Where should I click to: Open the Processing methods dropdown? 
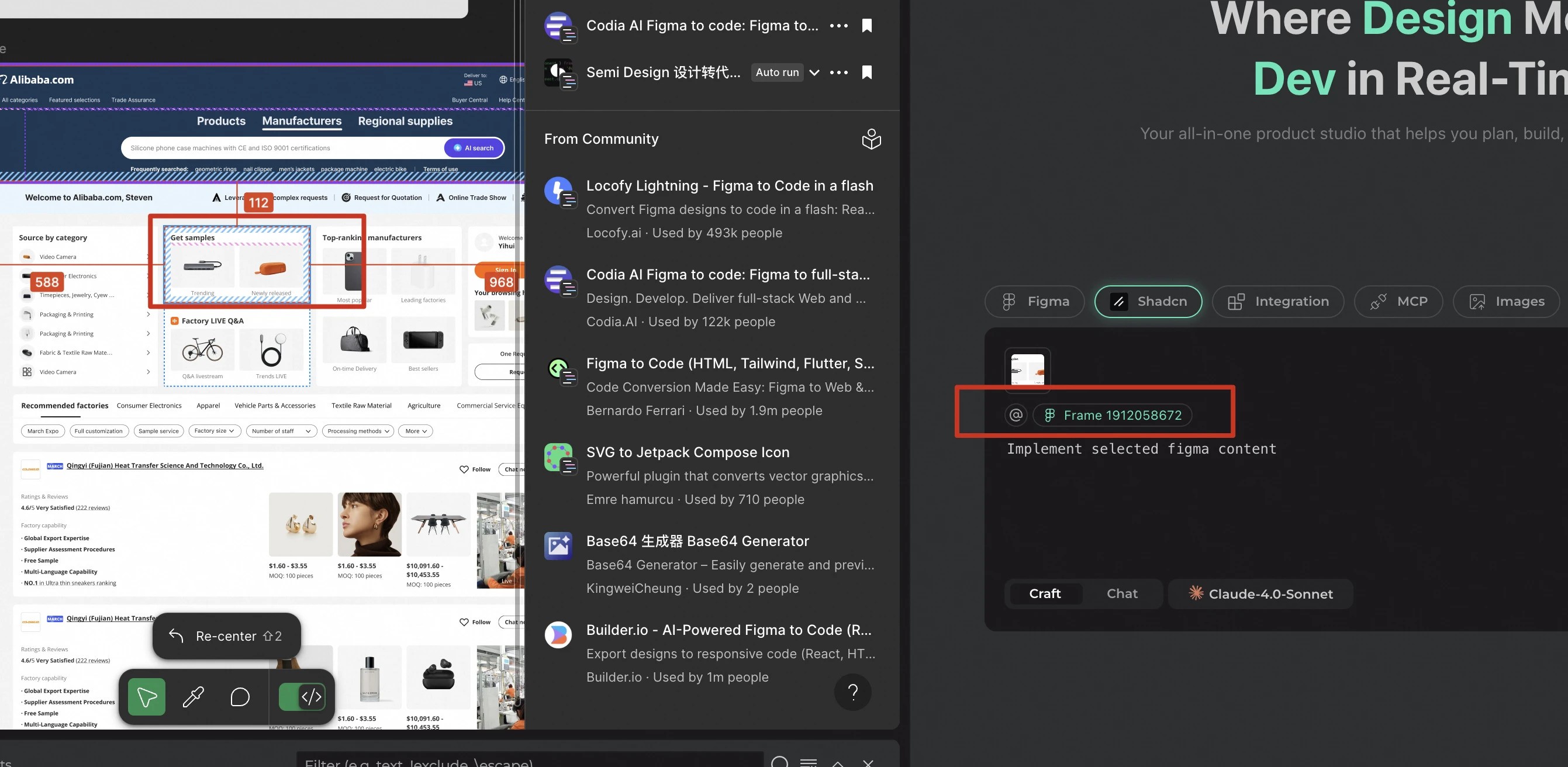pos(358,431)
